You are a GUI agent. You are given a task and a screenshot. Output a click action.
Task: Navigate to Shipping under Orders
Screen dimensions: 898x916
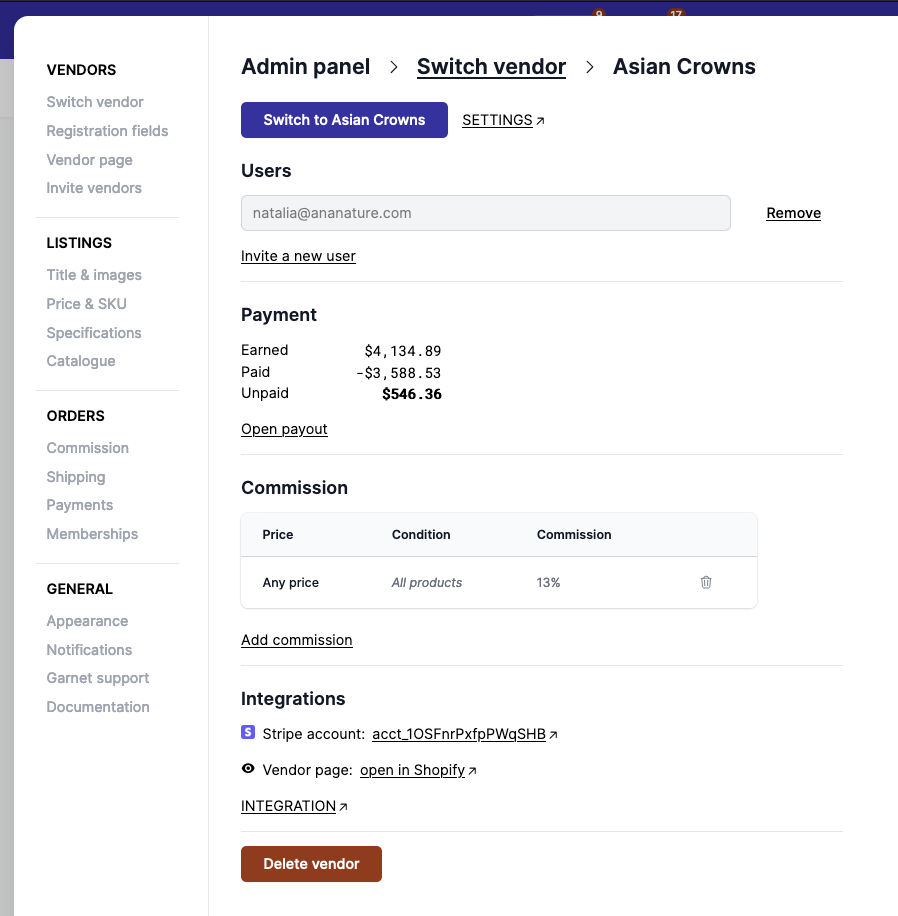pyautogui.click(x=75, y=477)
